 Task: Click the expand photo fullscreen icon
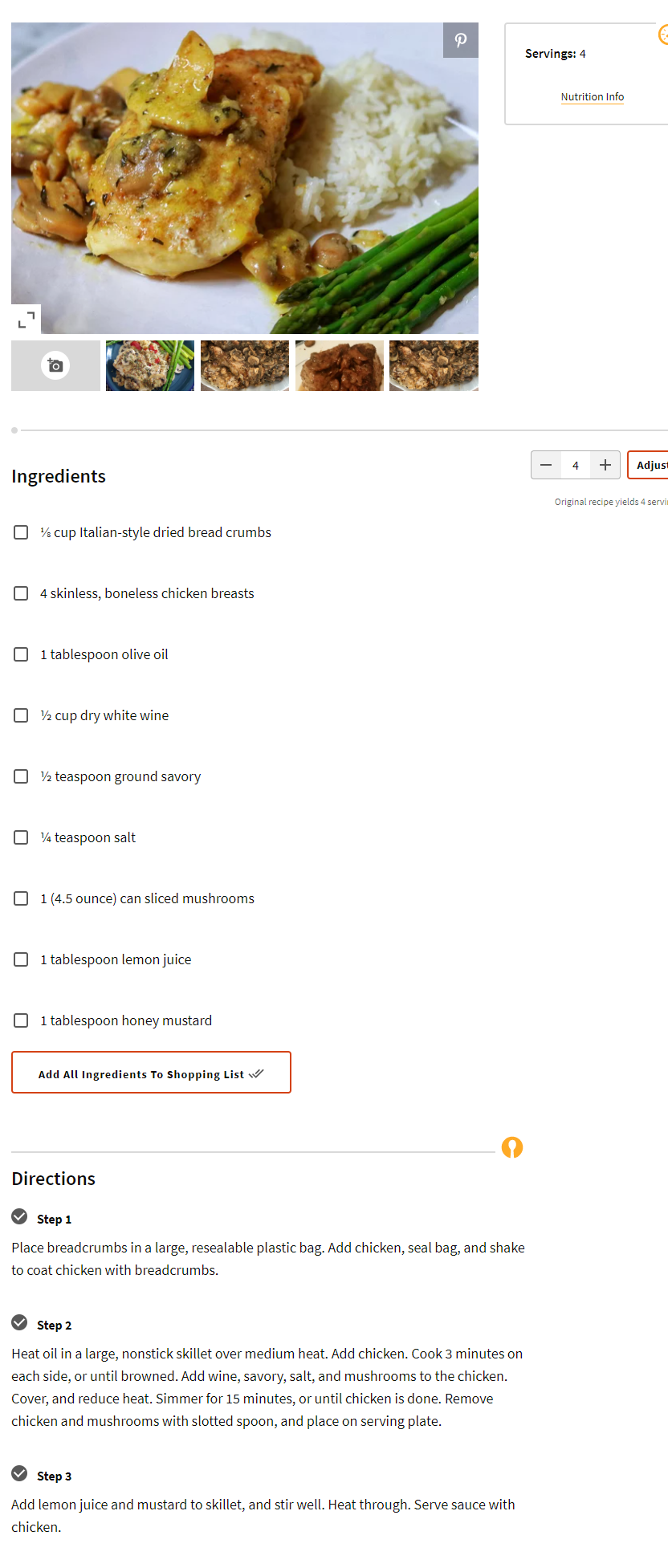point(26,320)
